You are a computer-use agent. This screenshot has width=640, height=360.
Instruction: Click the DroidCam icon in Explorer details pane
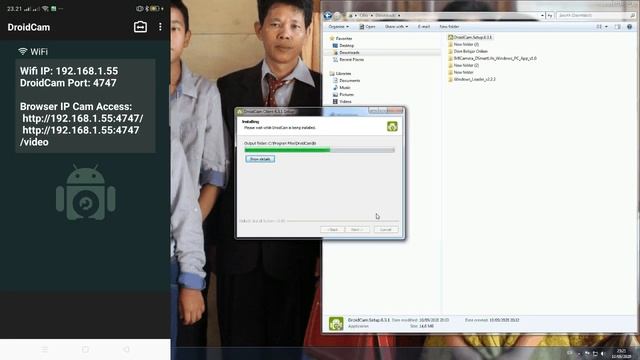point(336,323)
